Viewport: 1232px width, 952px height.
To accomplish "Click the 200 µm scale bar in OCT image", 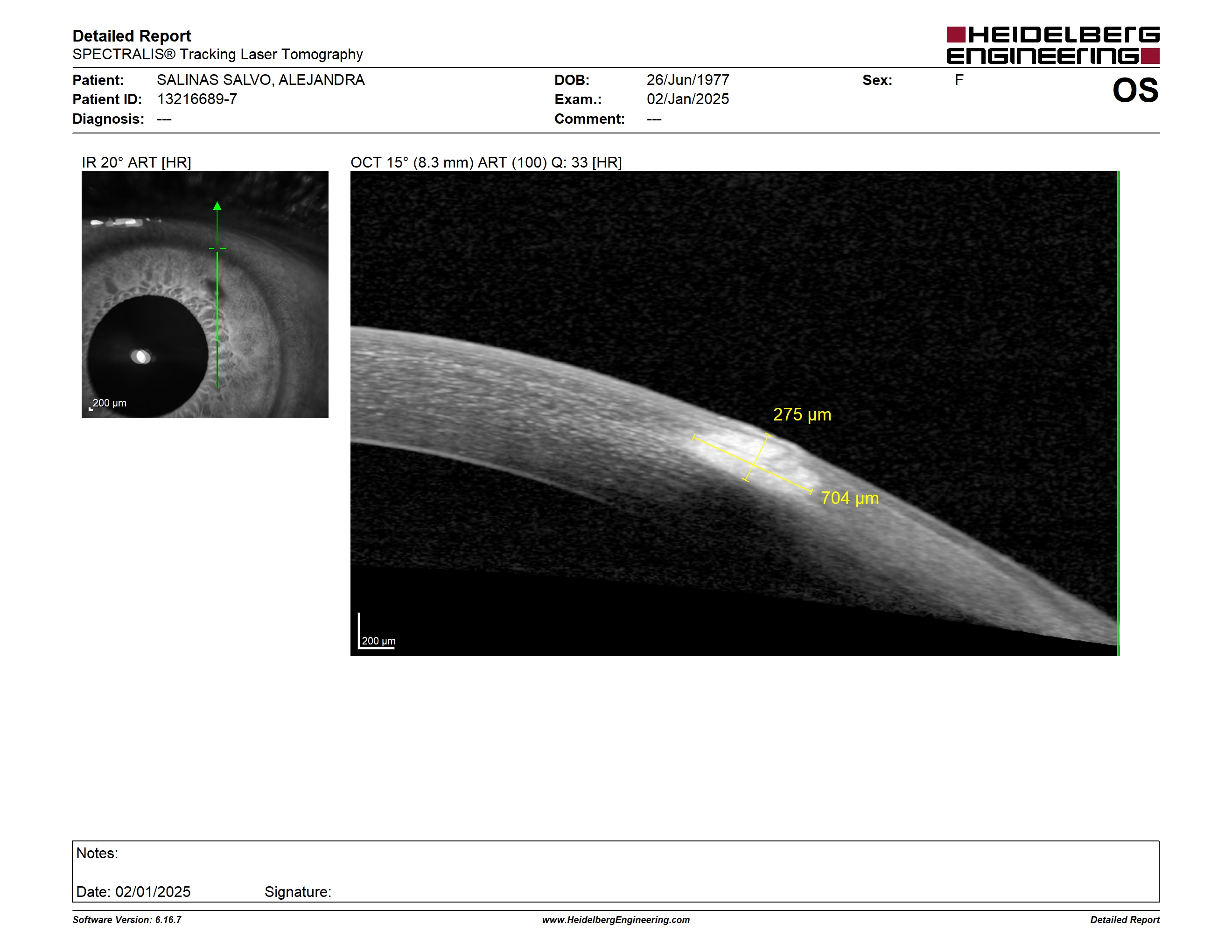I will point(376,632).
